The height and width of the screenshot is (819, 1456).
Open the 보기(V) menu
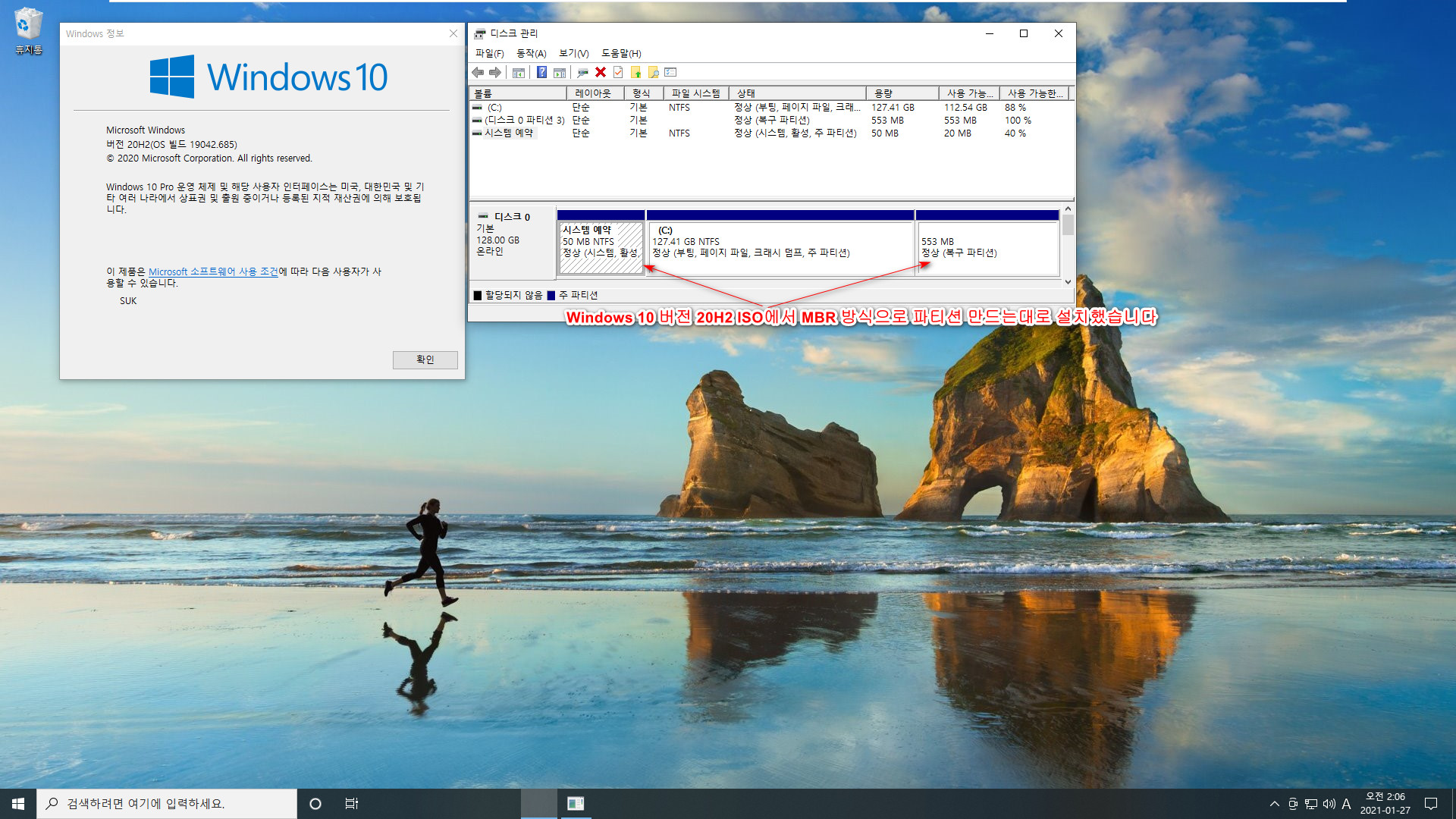[x=574, y=53]
